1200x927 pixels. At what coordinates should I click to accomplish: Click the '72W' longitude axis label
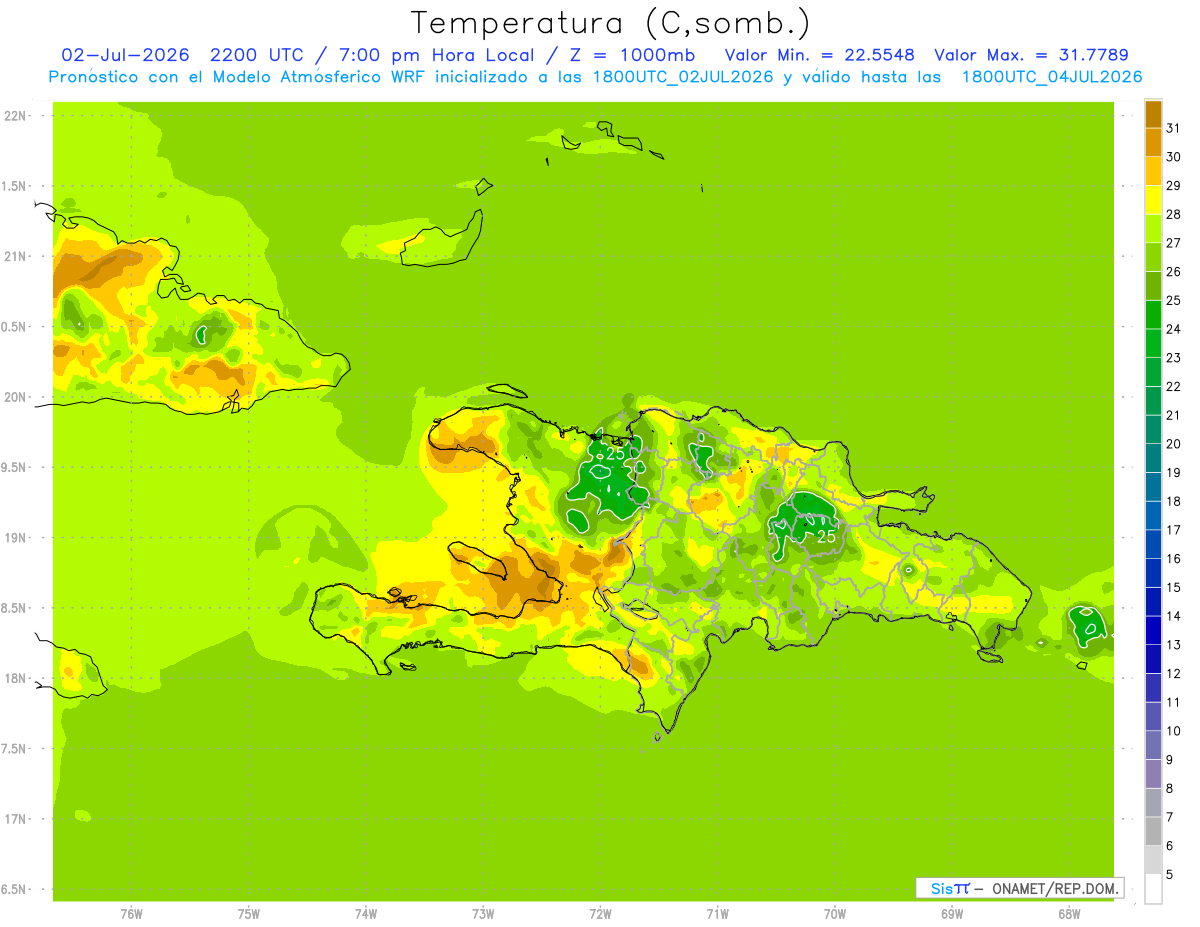pyautogui.click(x=600, y=914)
